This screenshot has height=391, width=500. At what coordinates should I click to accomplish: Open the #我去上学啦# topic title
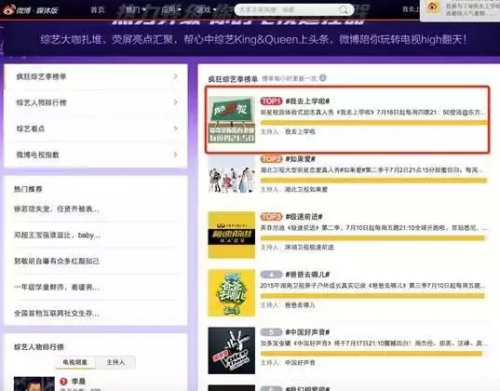[307, 101]
